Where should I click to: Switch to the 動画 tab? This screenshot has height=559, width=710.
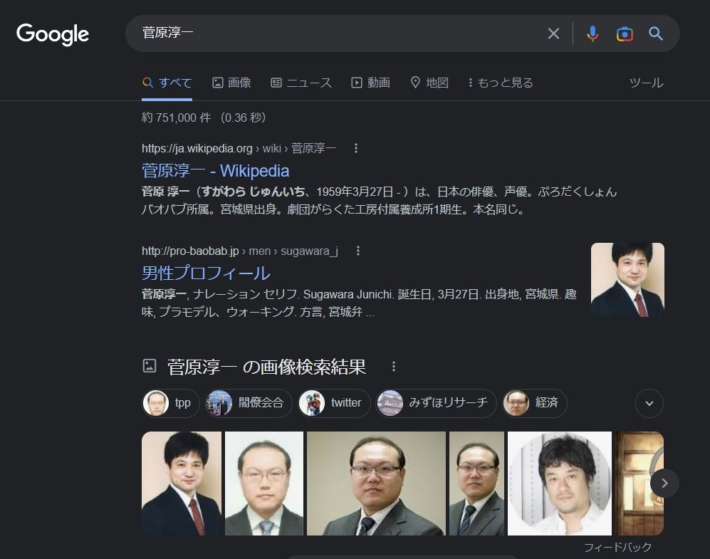(371, 83)
